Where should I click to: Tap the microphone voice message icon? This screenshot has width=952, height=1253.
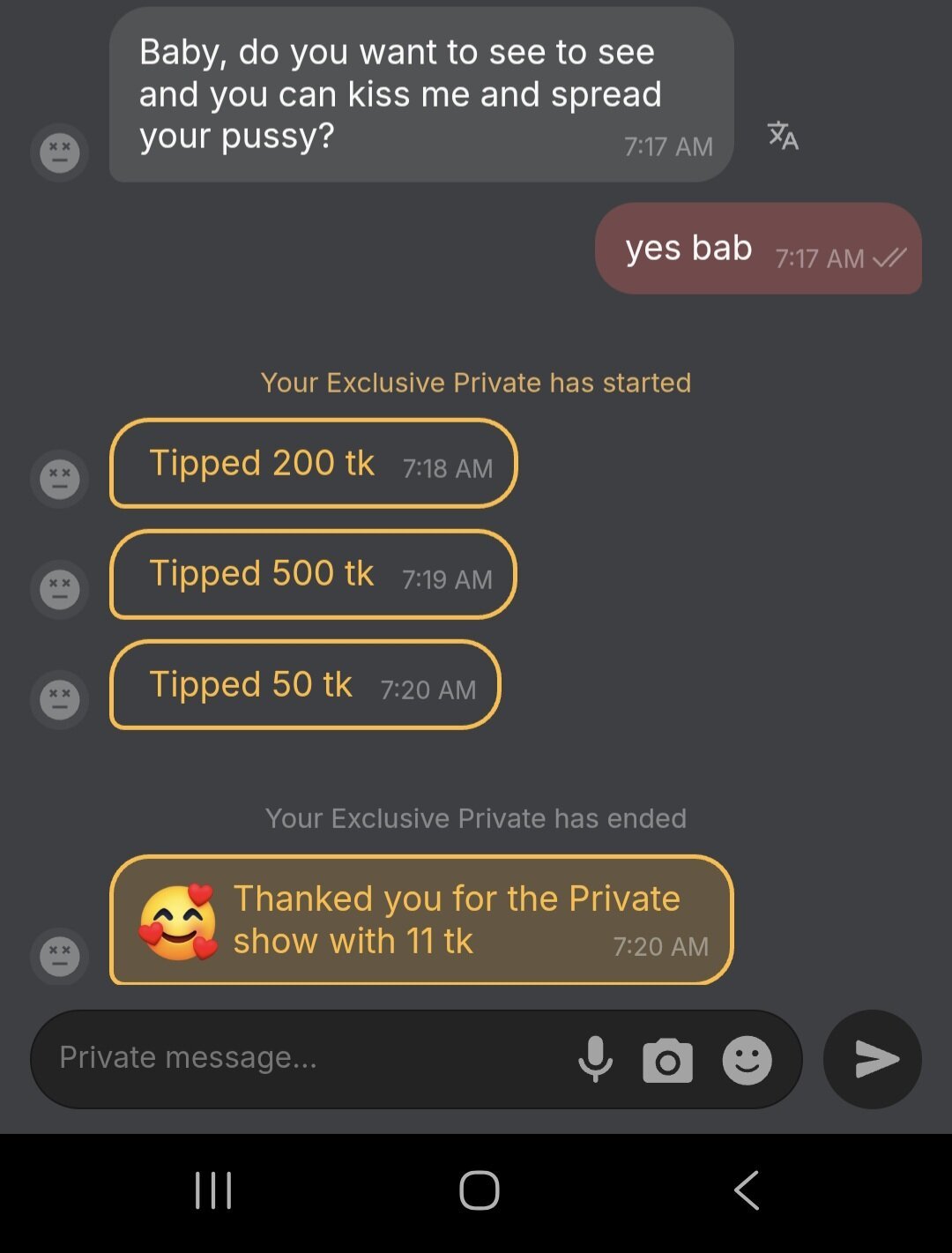tap(595, 1059)
